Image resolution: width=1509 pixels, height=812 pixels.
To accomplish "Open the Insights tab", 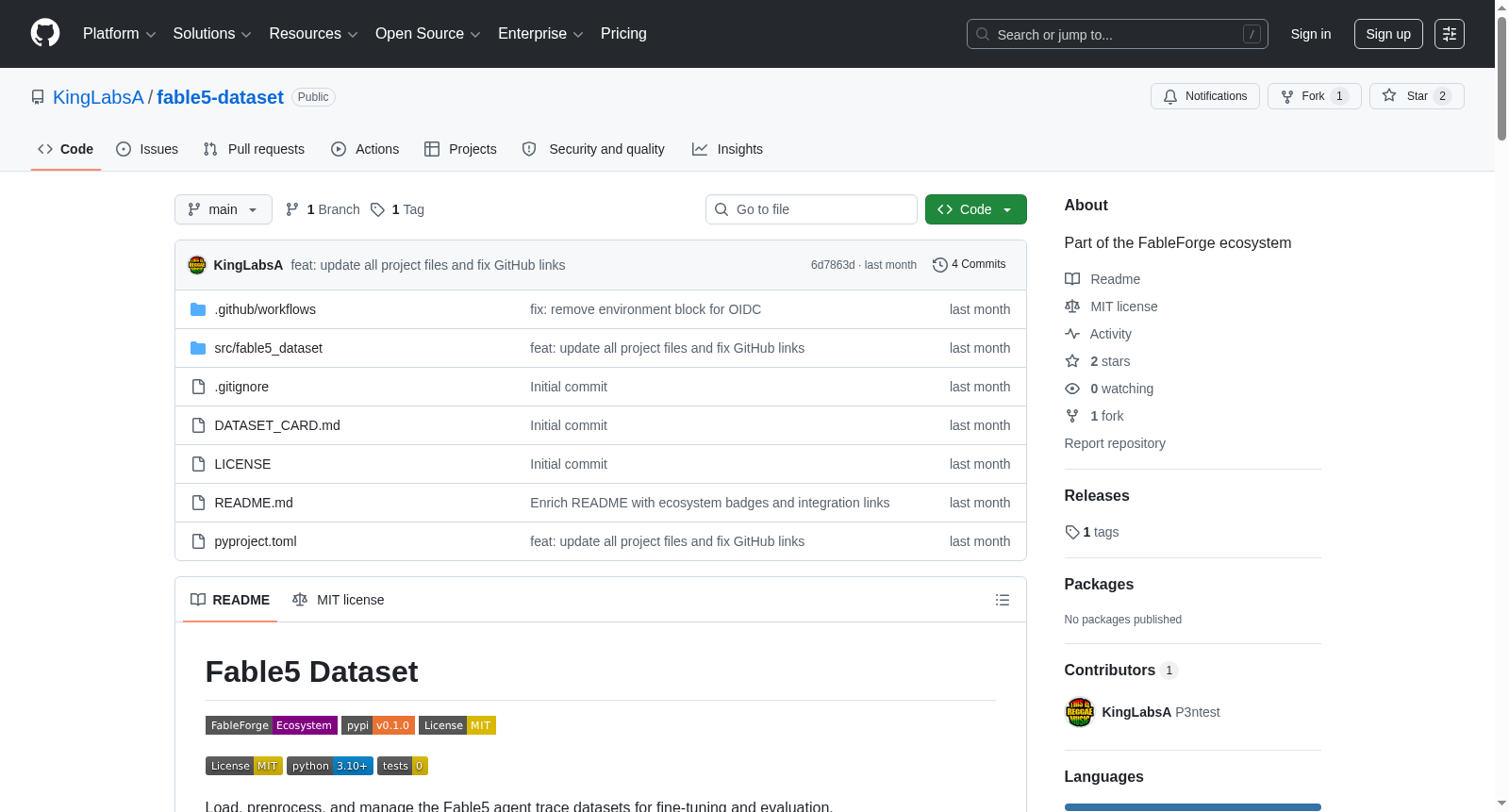I will [727, 149].
